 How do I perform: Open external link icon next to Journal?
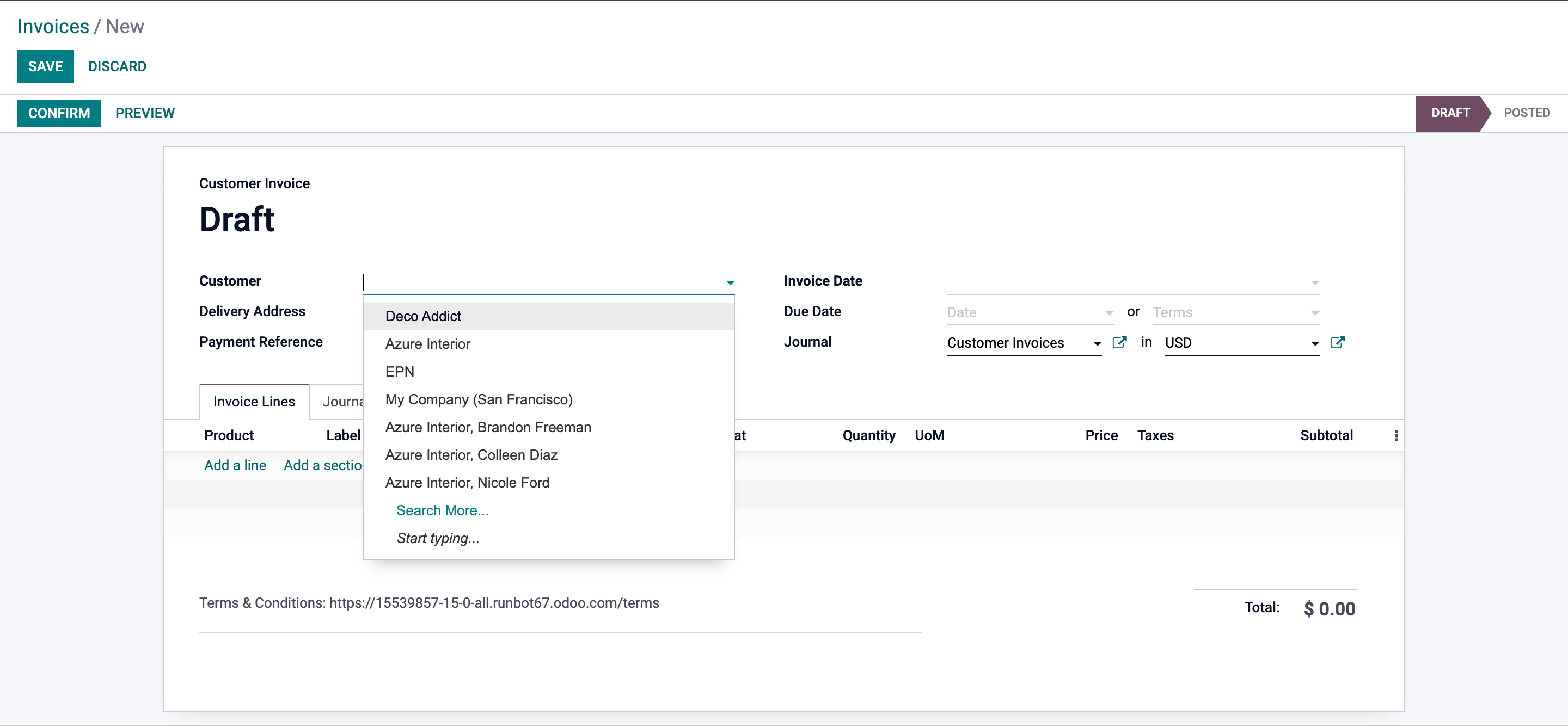pyautogui.click(x=1119, y=342)
